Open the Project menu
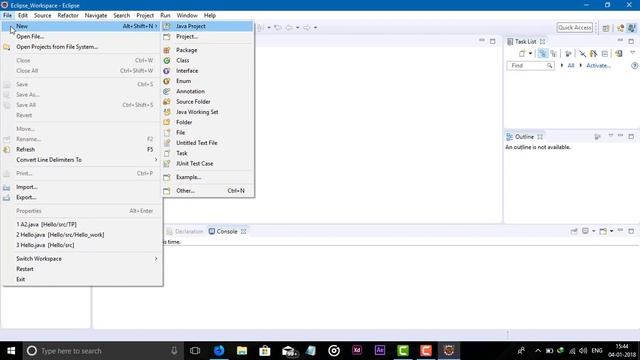640x360 pixels. (x=145, y=16)
